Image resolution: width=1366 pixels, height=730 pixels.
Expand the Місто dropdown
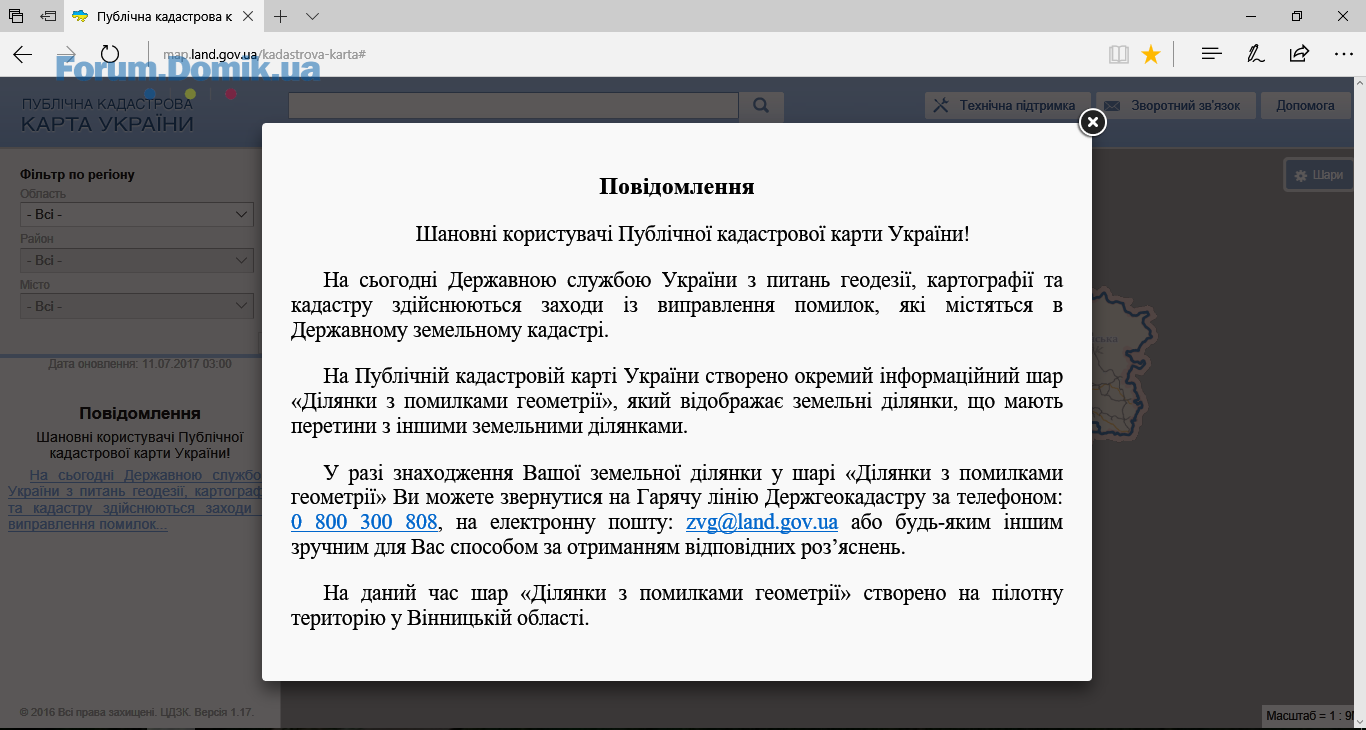[x=137, y=306]
